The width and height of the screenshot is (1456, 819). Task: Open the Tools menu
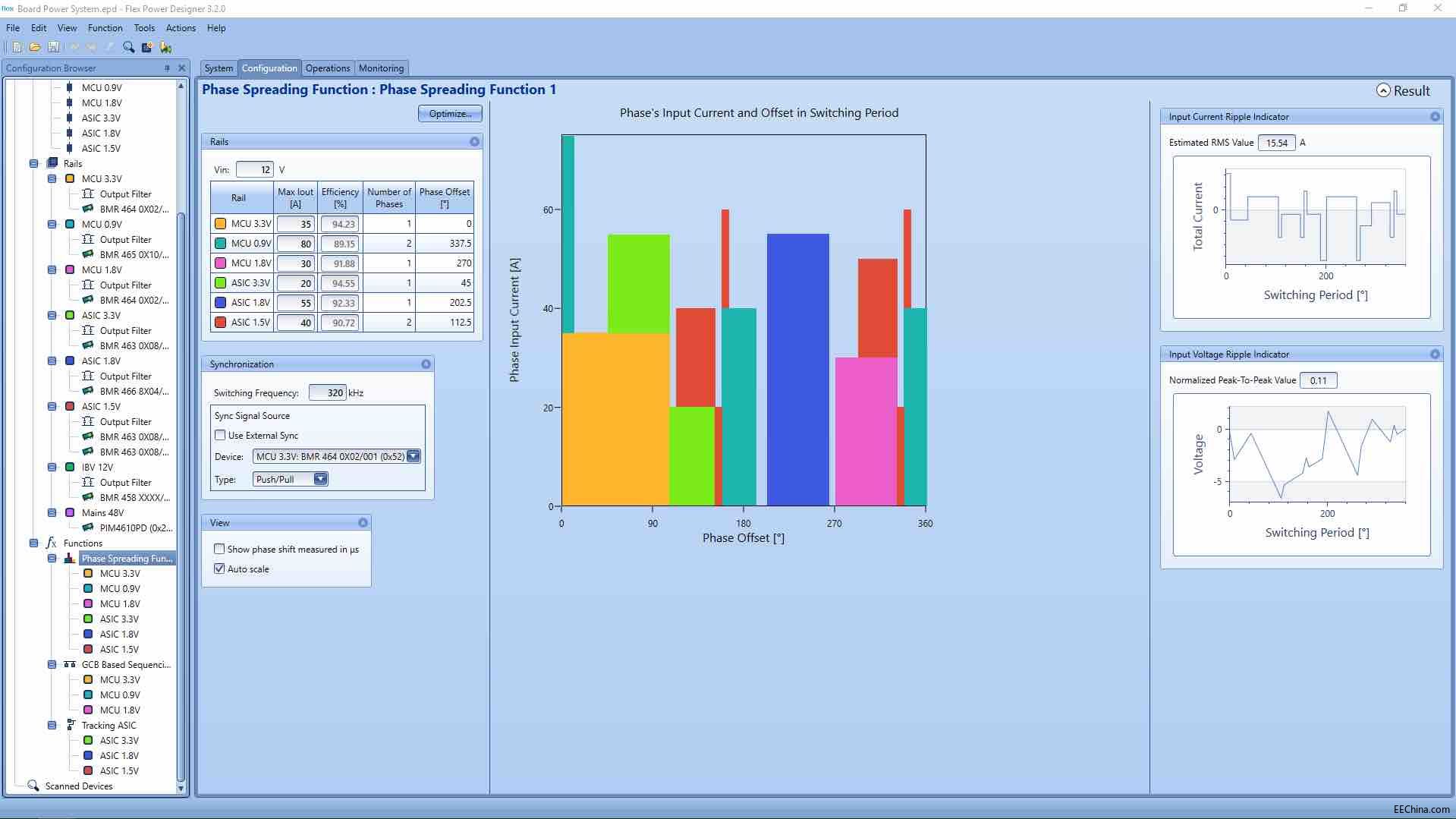pyautogui.click(x=144, y=28)
